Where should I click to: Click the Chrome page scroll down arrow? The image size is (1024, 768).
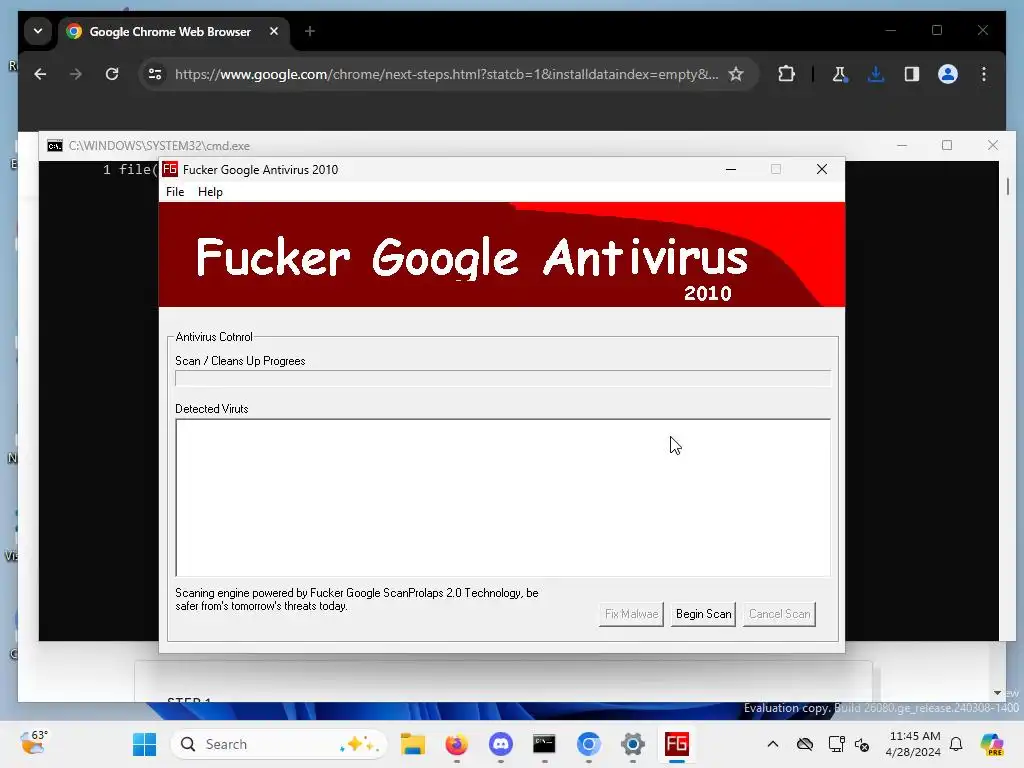(997, 693)
